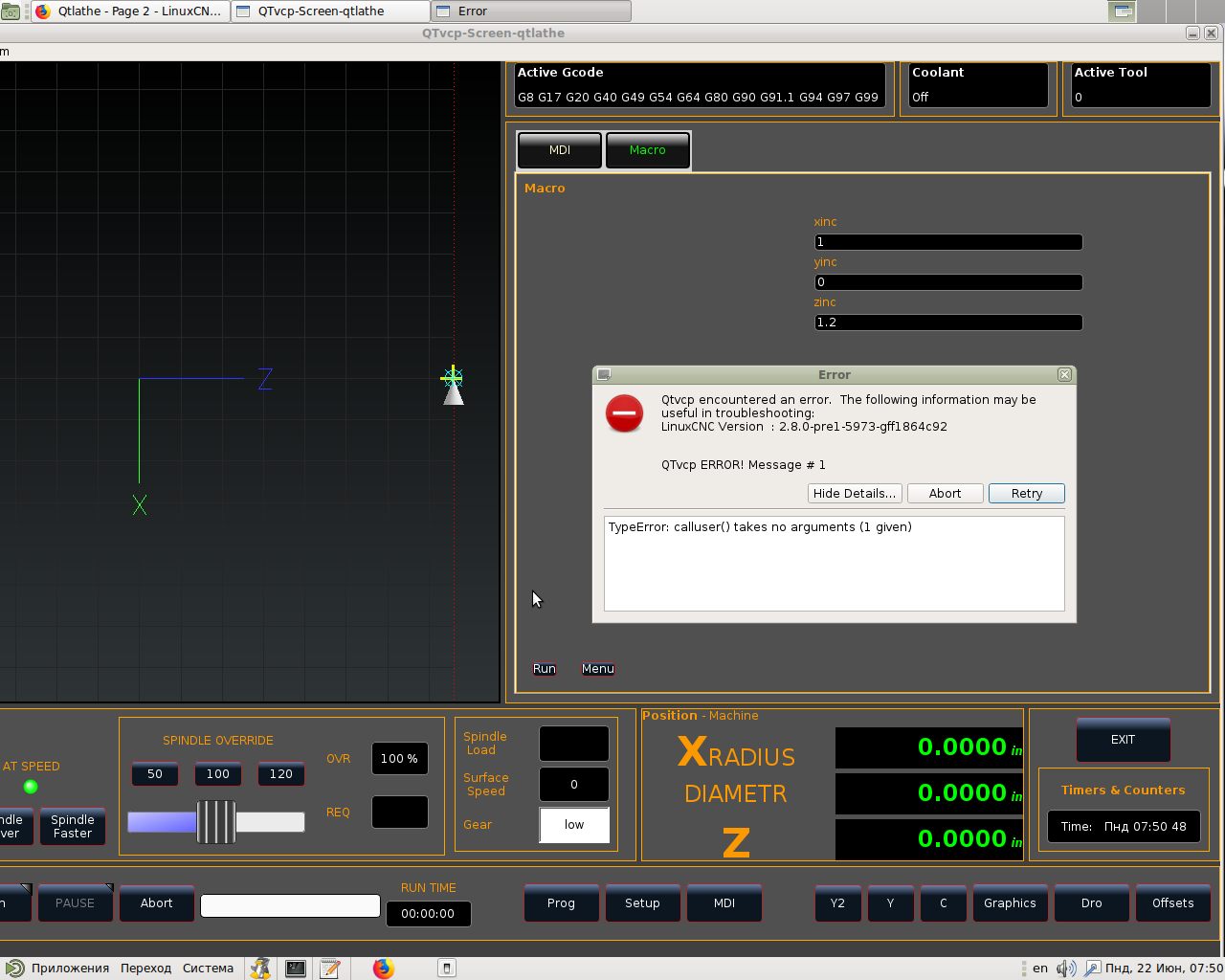
Task: Open the text editor notepad icon in panel
Action: 330,969
